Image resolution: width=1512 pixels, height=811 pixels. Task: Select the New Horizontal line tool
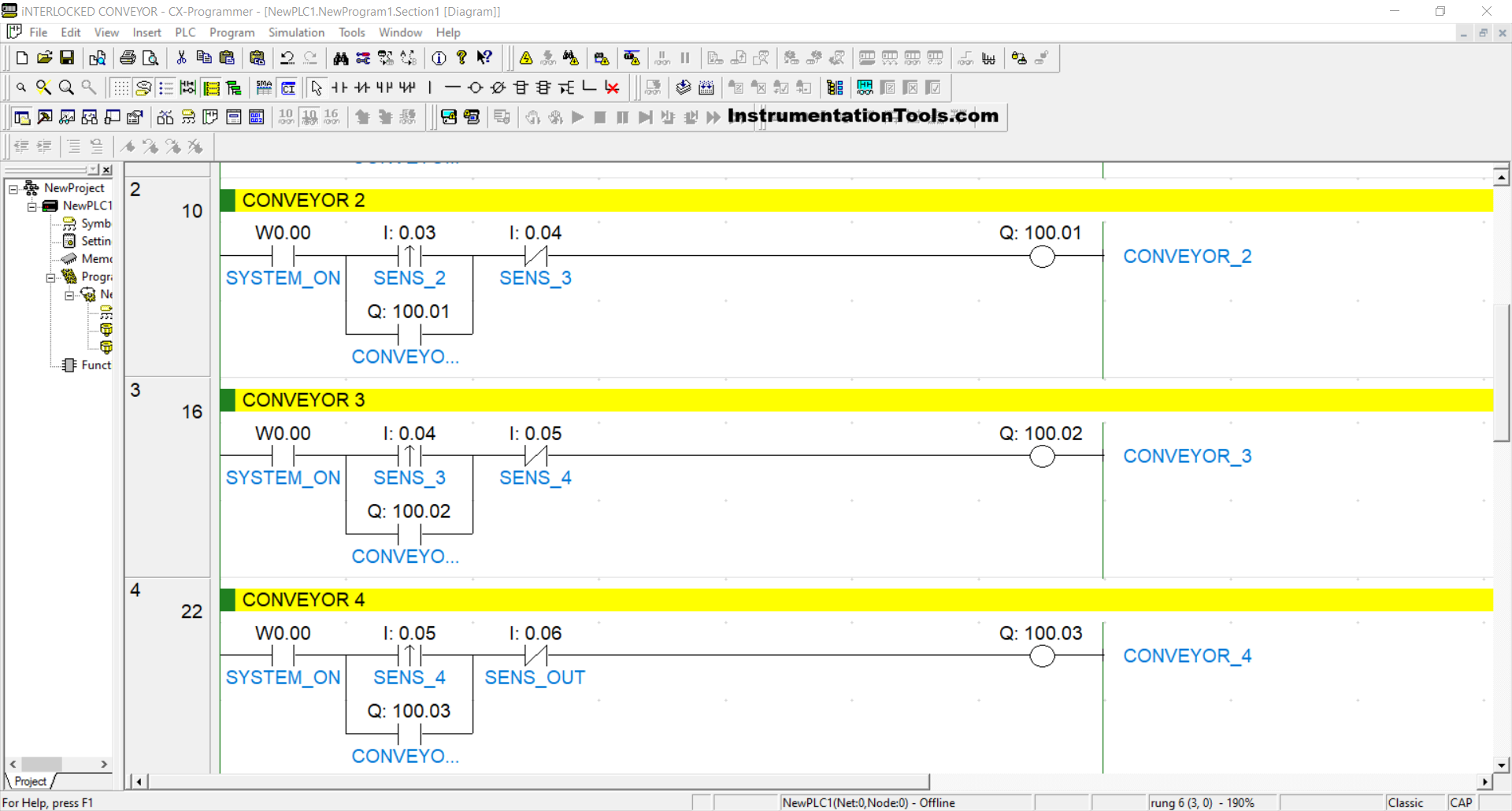point(452,87)
